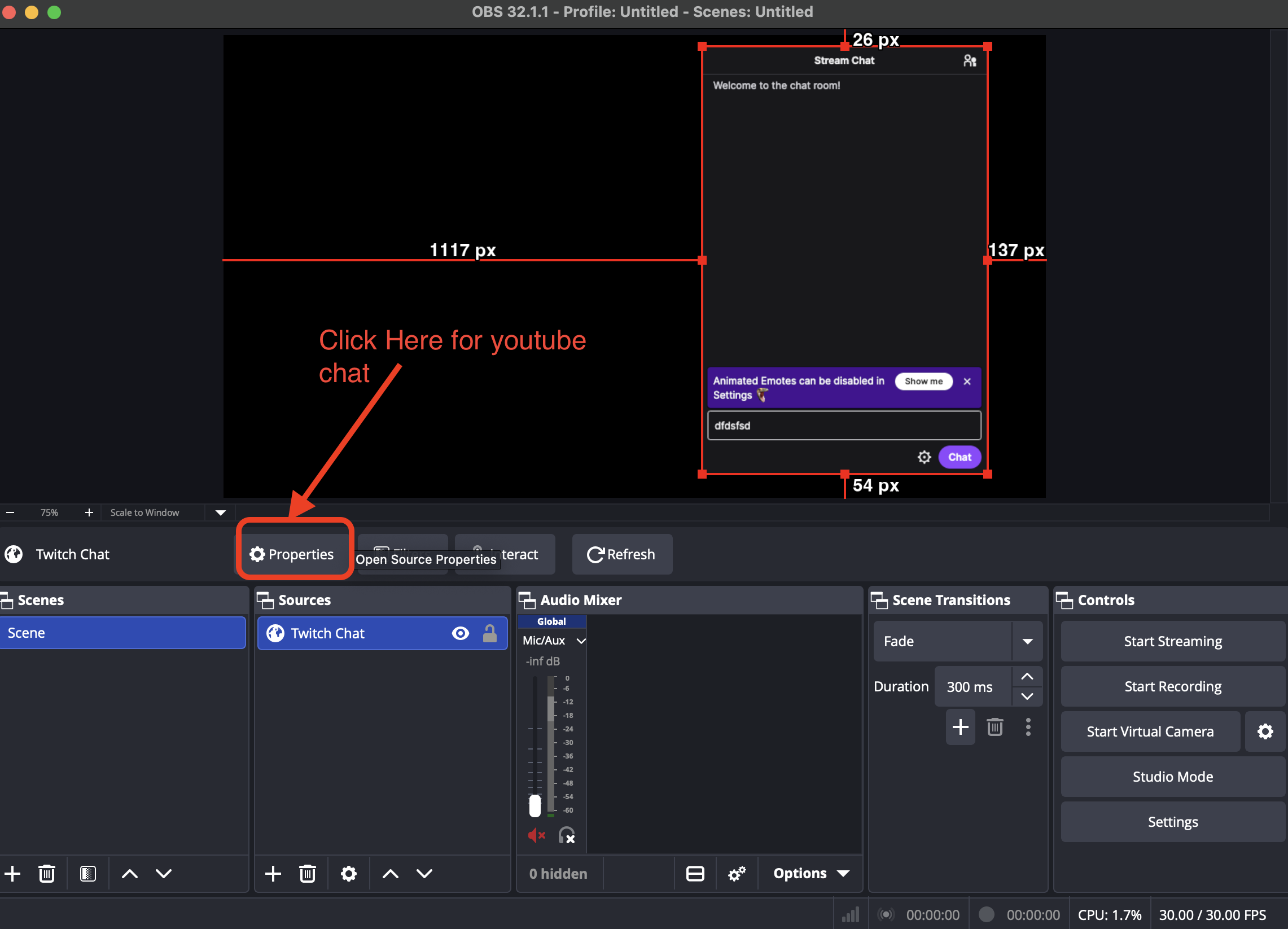Open advanced audio properties gears icon
Viewport: 1288px width, 929px height.
point(737,873)
